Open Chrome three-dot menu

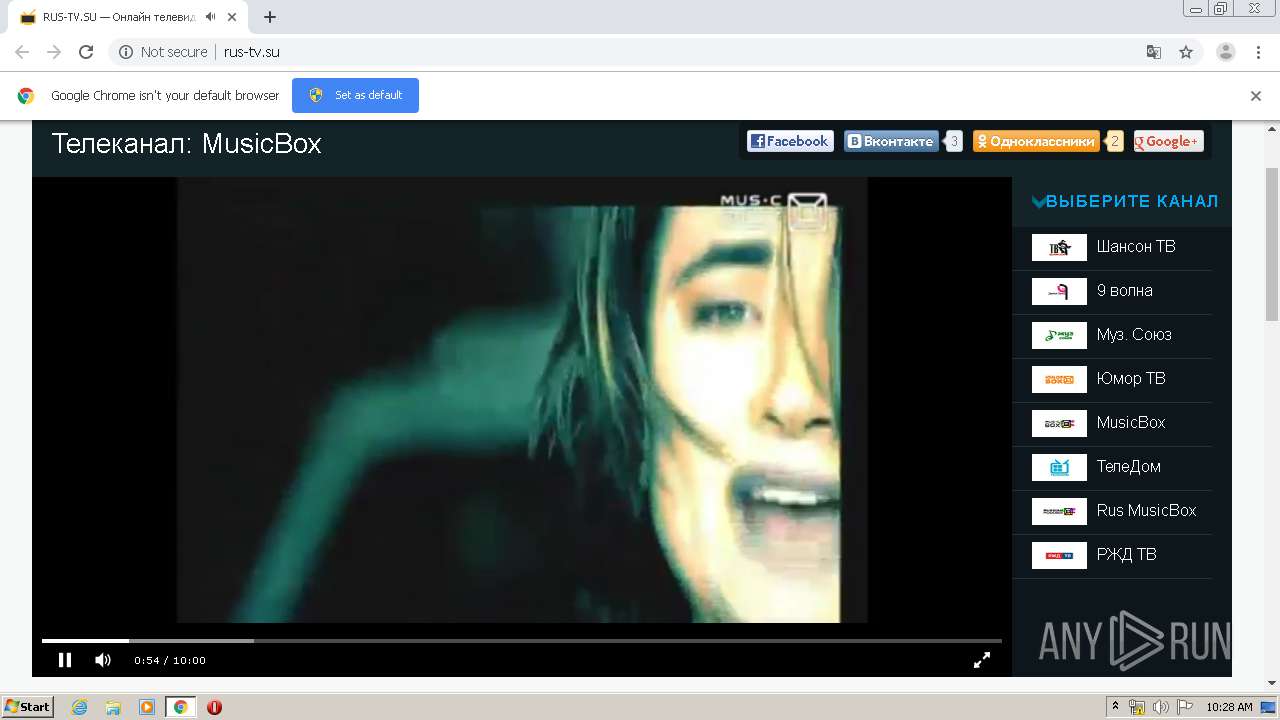pos(1258,52)
